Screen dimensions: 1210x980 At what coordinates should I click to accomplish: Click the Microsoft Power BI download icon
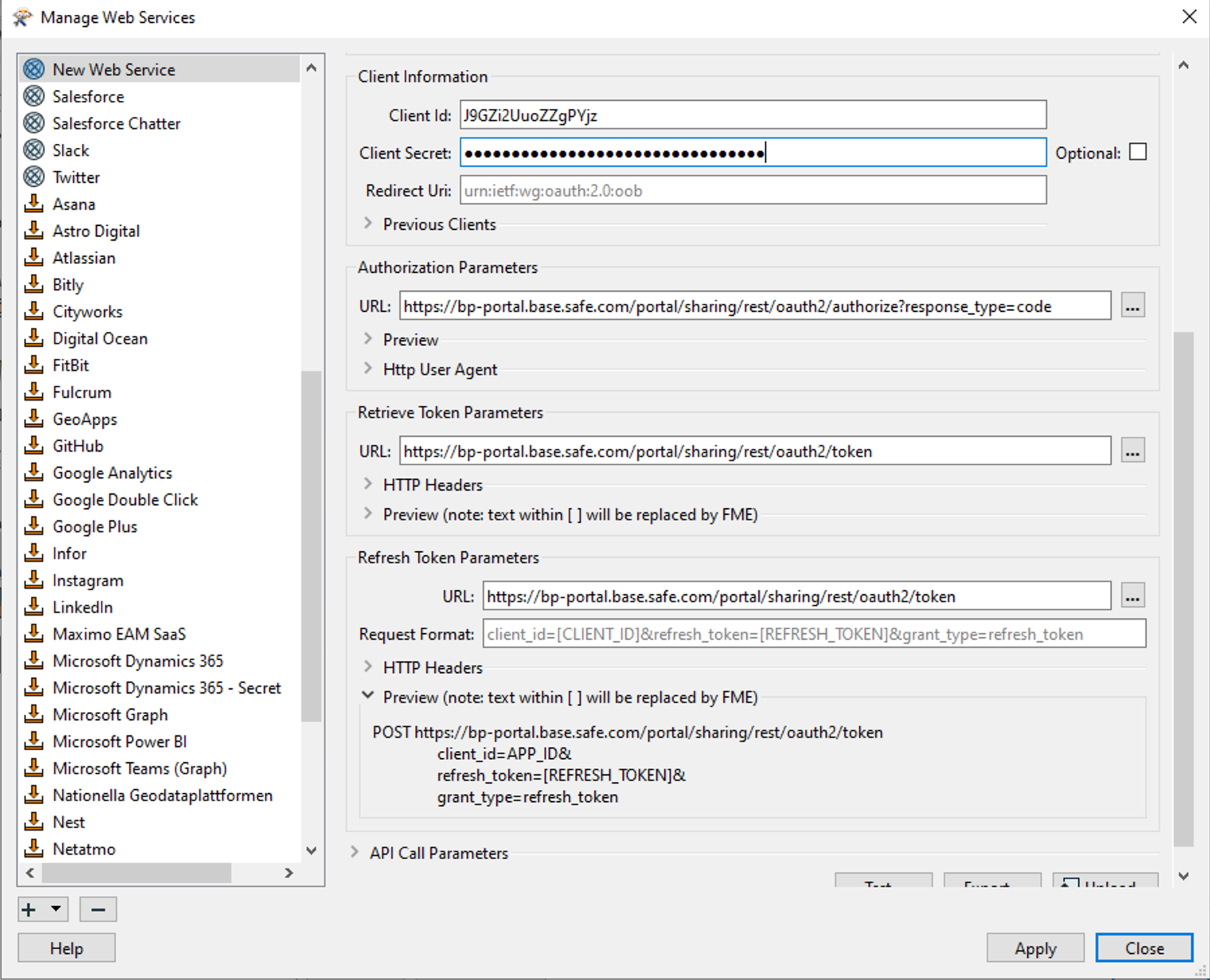click(x=34, y=741)
